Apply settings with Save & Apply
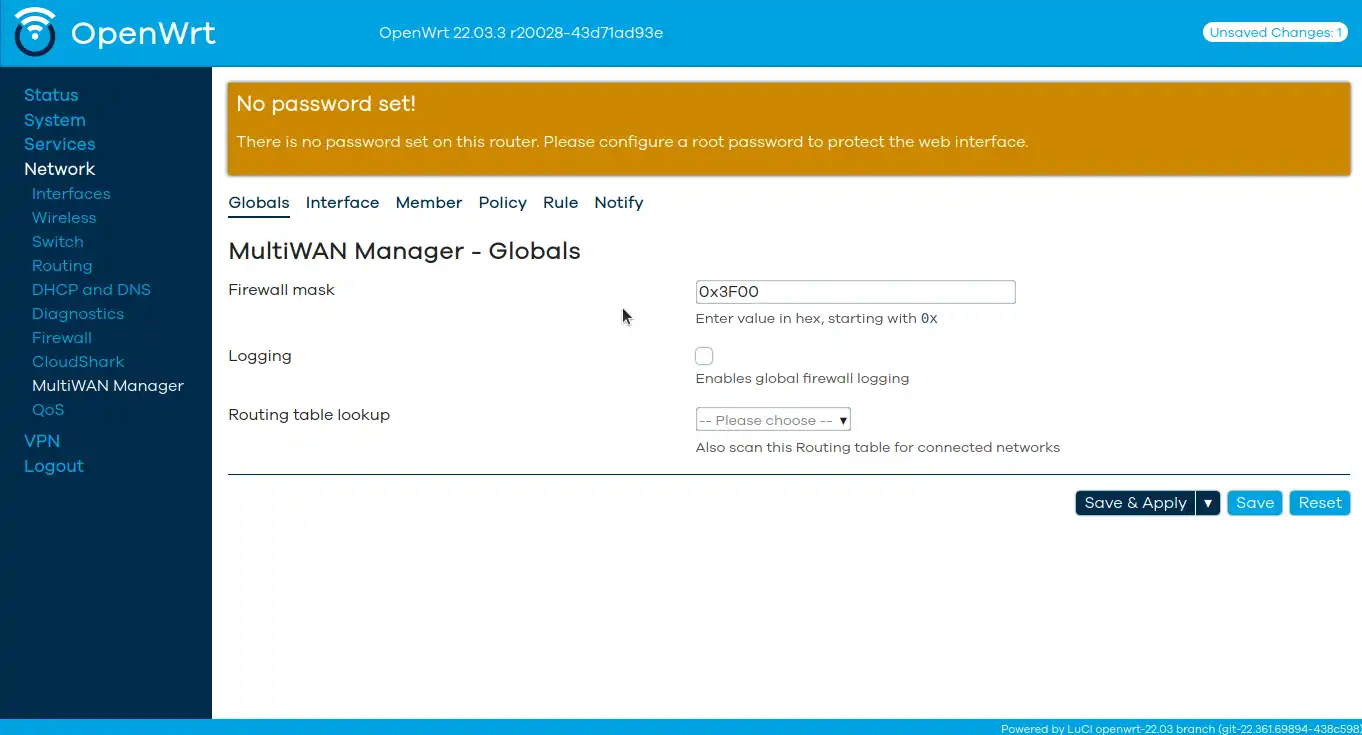Screen dimensions: 1362x735 (x=1135, y=503)
